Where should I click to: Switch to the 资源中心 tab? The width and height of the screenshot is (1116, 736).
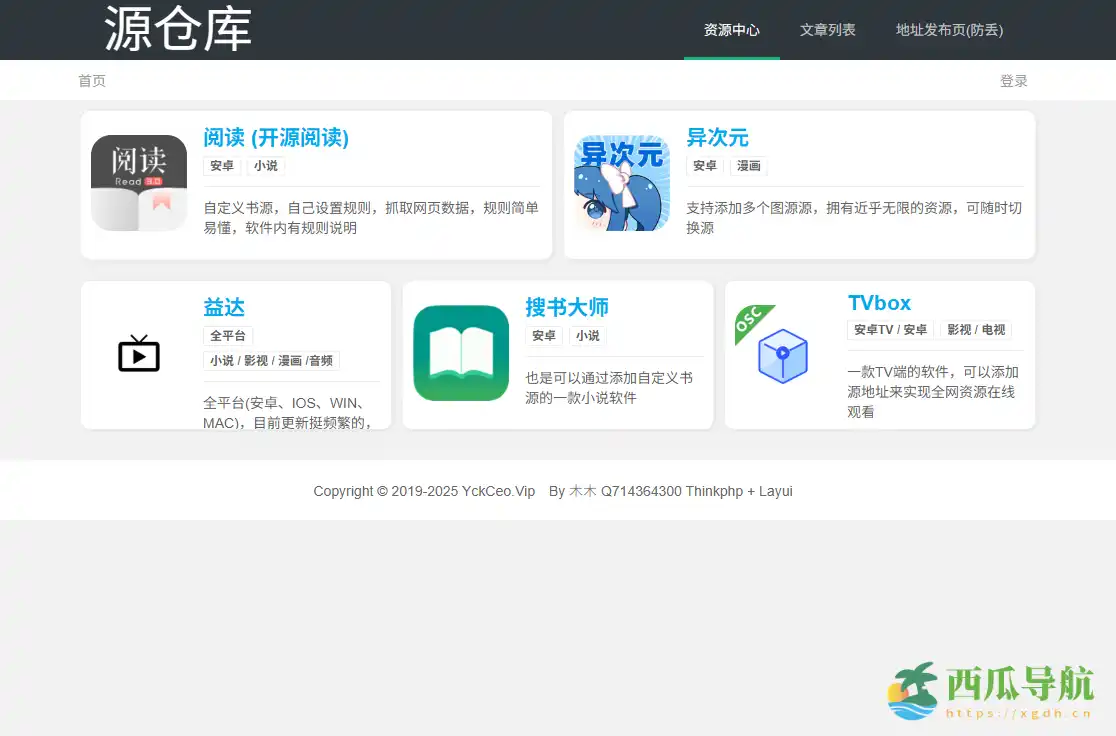click(x=731, y=30)
